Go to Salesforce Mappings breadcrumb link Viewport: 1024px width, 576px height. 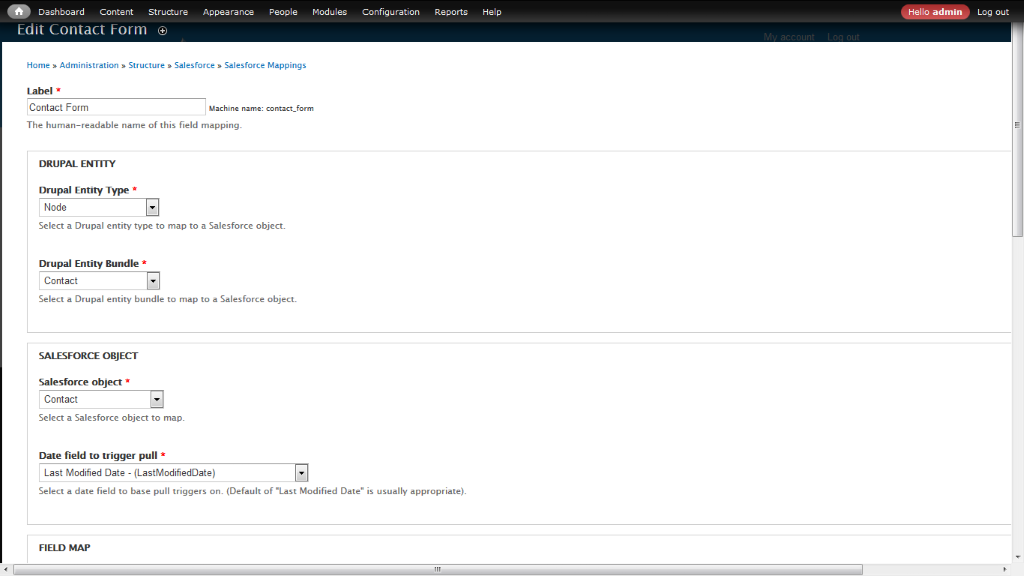[265, 65]
